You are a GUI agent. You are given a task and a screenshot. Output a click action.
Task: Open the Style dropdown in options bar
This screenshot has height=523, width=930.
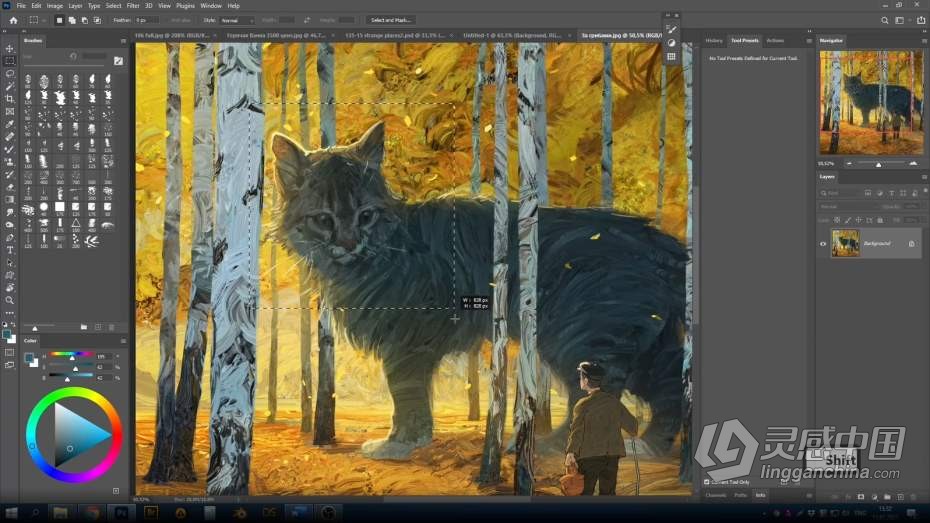(237, 20)
